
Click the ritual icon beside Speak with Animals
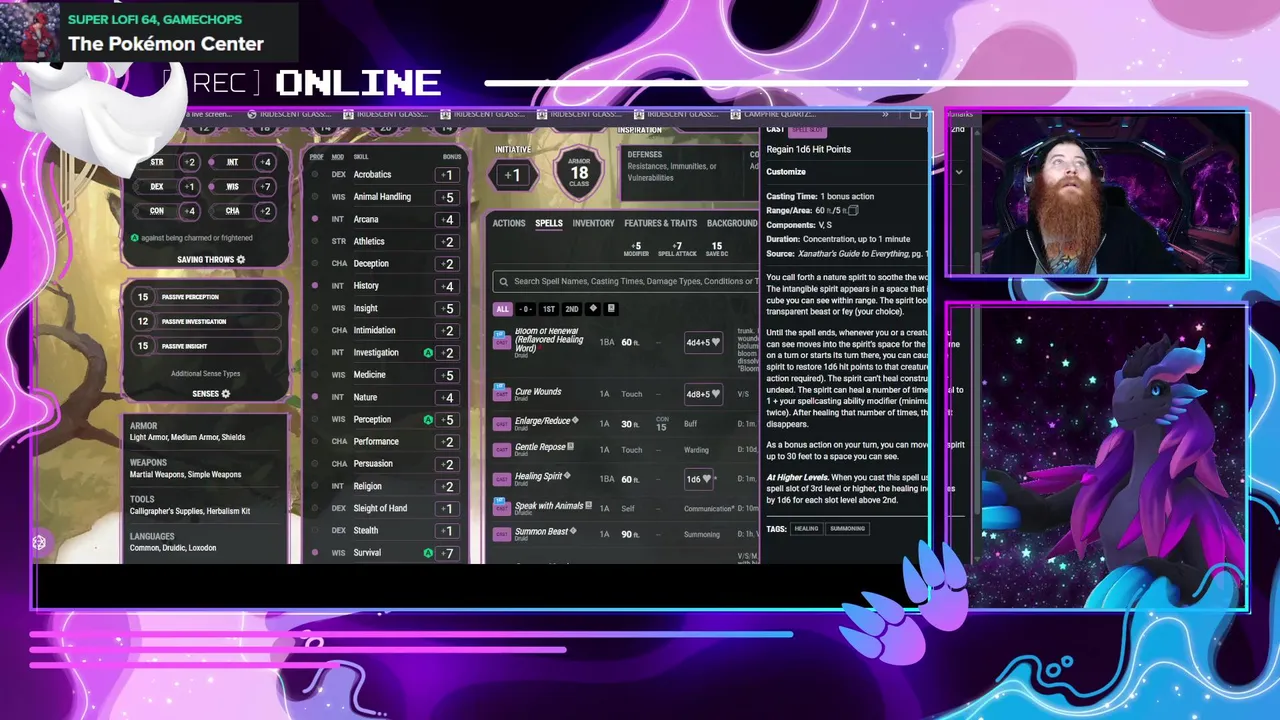589,506
